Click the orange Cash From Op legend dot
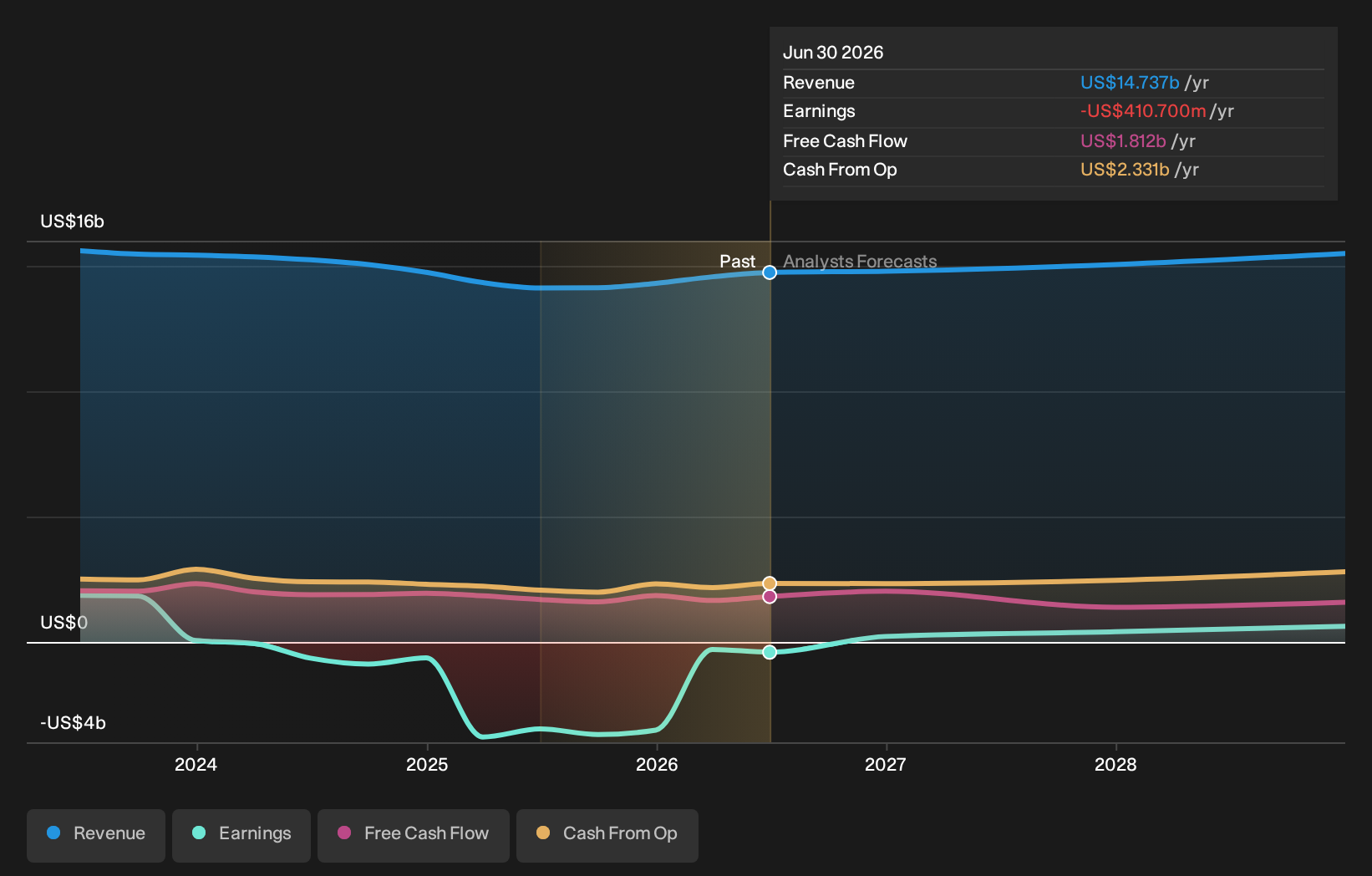 pyautogui.click(x=543, y=833)
